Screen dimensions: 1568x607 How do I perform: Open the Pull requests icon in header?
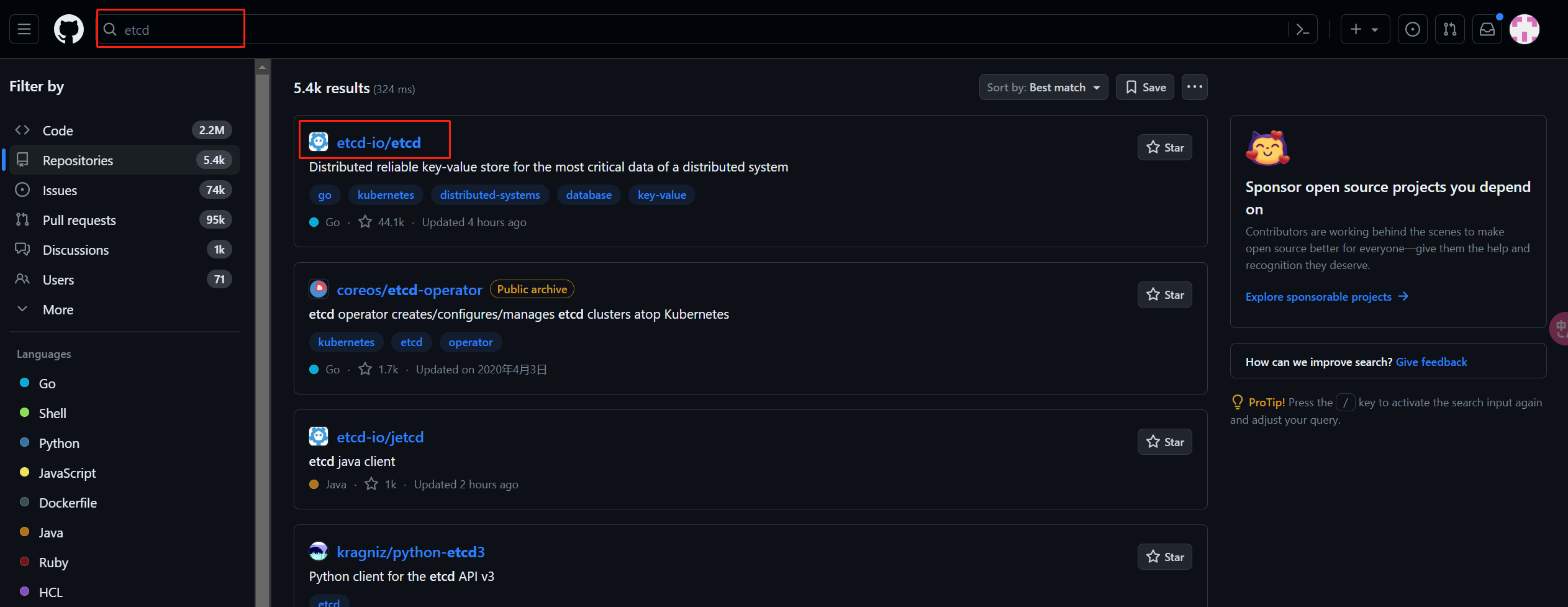tap(1450, 29)
